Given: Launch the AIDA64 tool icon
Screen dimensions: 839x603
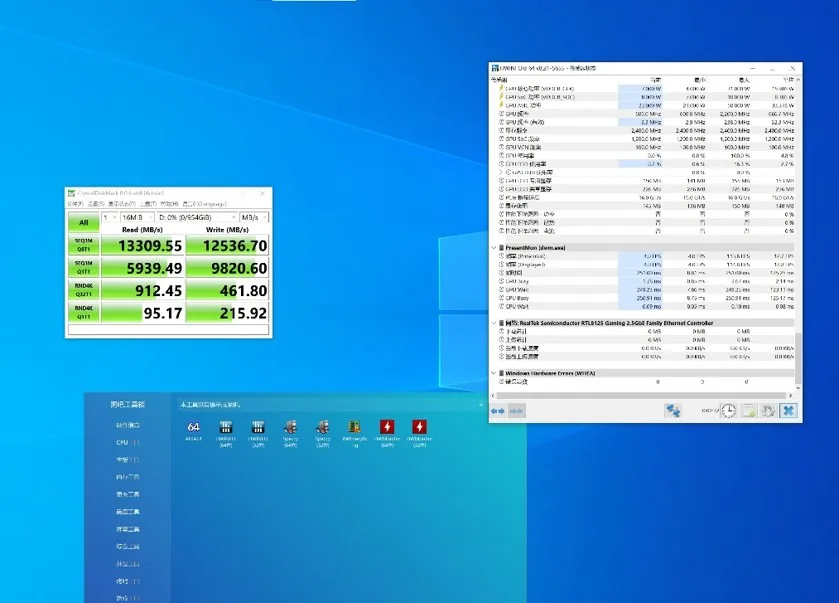Looking at the screenshot, I should [194, 429].
